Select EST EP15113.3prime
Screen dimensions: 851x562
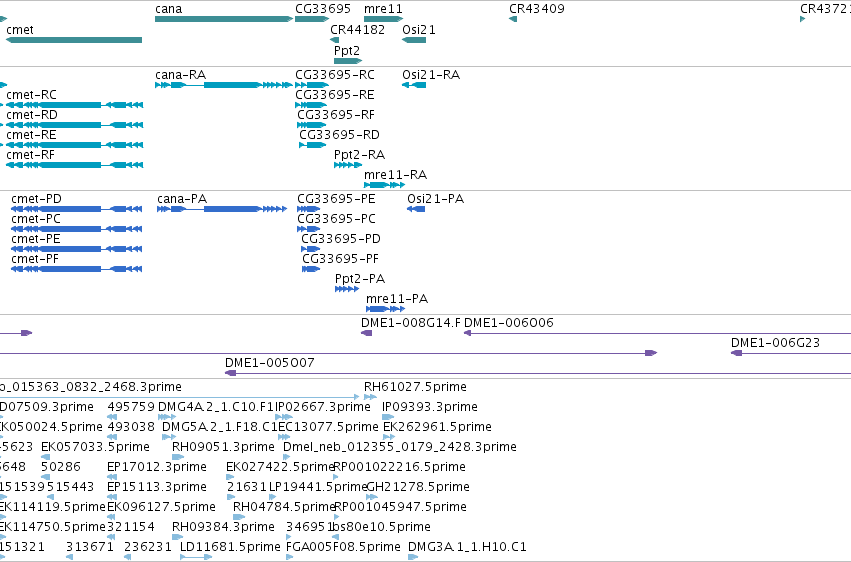111,497
